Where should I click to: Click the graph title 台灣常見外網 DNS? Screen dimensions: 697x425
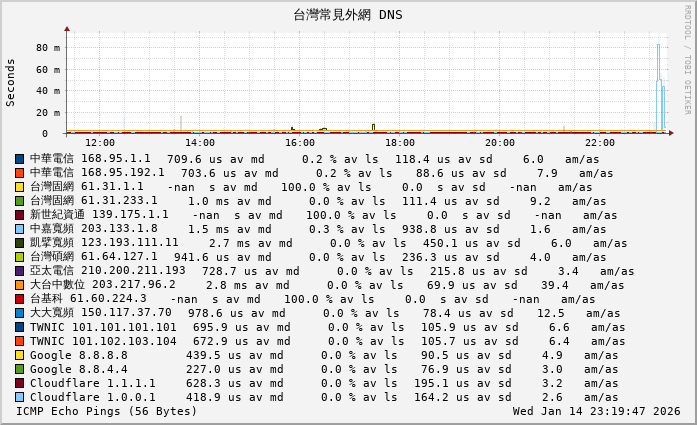click(348, 15)
